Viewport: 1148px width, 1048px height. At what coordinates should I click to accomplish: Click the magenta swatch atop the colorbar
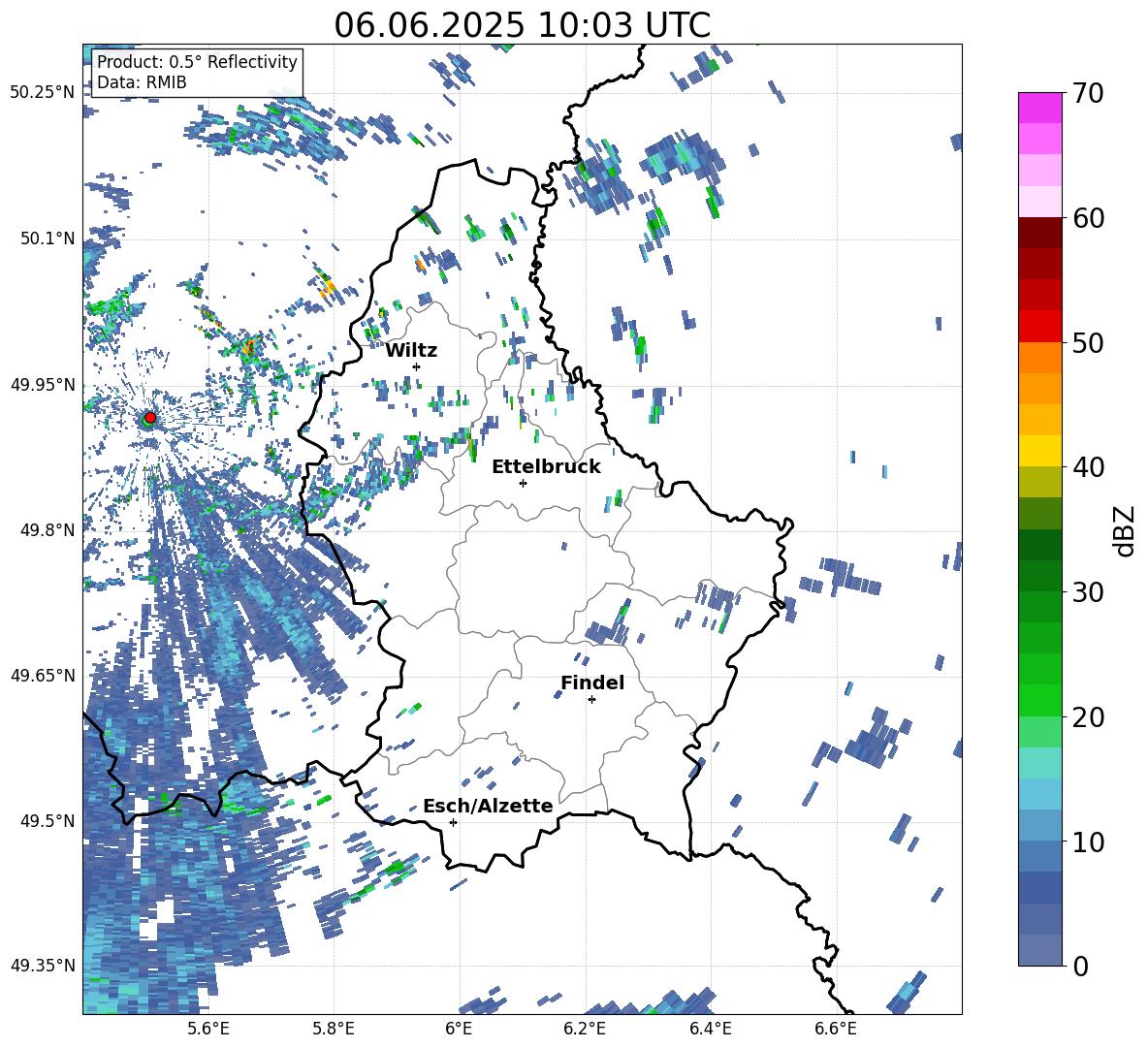1039,108
